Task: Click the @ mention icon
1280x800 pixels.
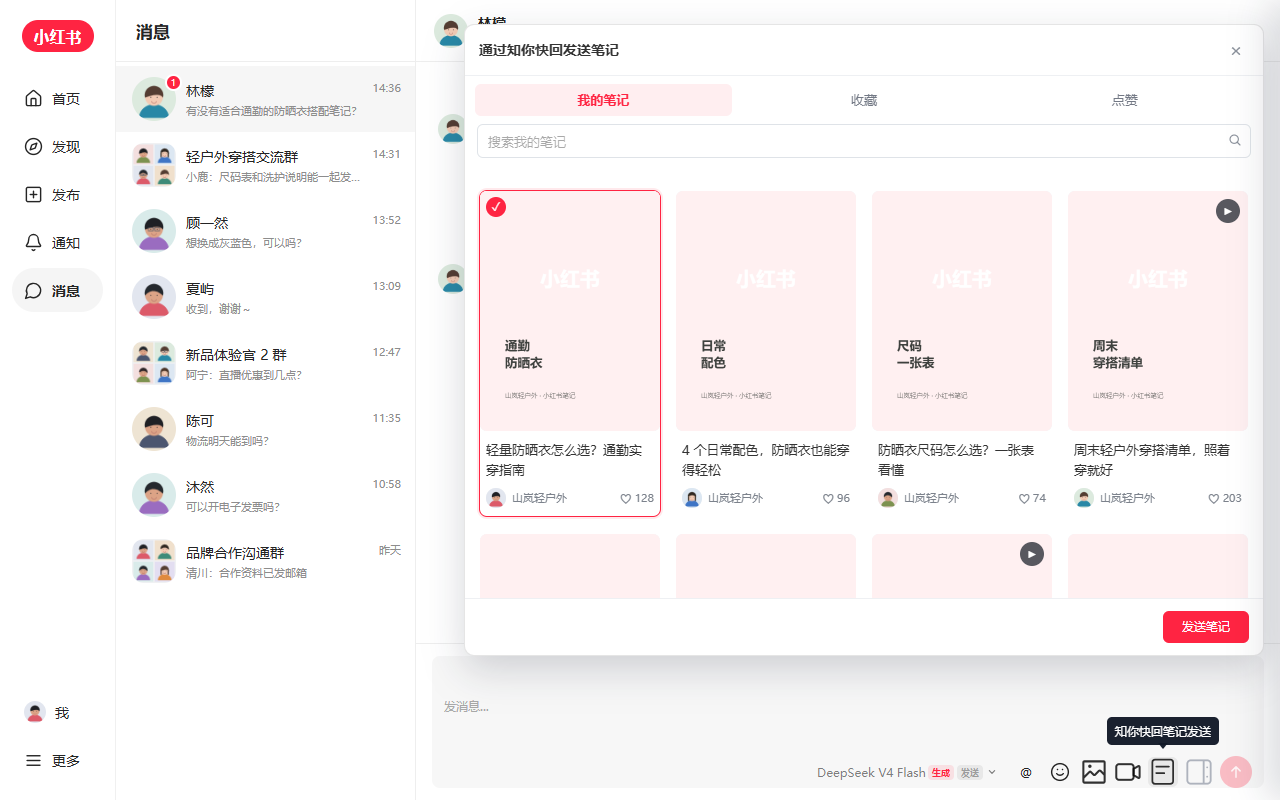Action: point(1026,772)
